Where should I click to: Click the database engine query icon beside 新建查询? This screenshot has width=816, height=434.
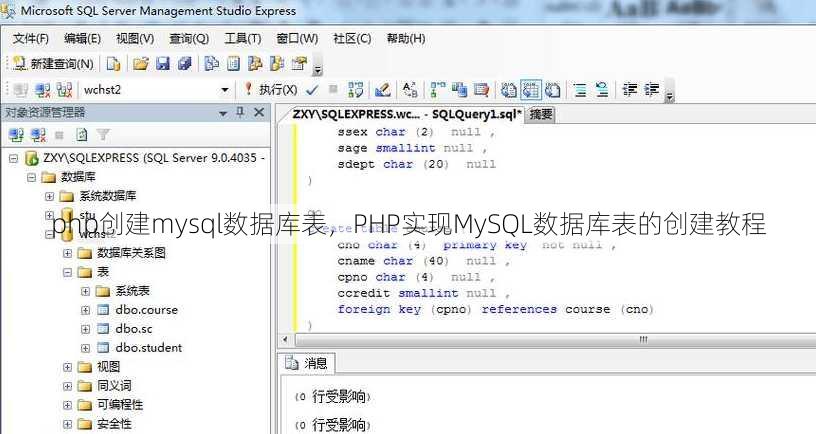pyautogui.click(x=113, y=64)
